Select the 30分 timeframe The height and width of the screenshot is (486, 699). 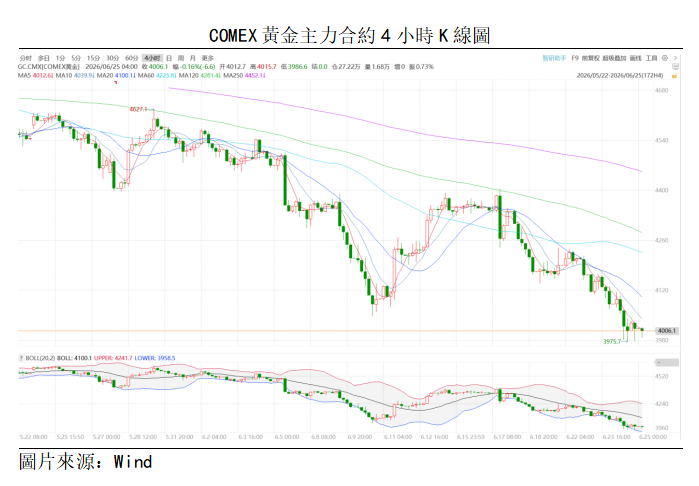coord(113,58)
